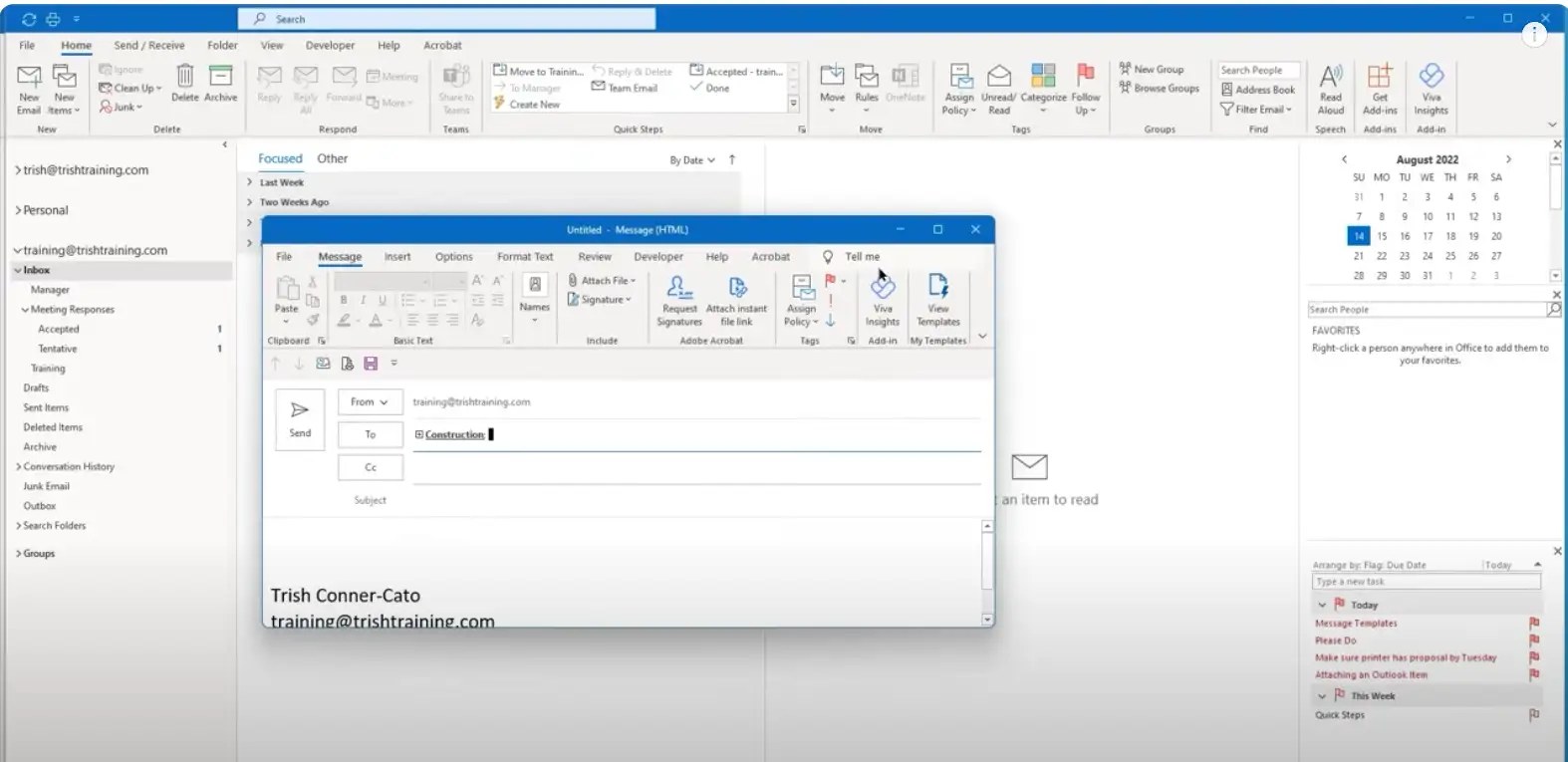Toggle Bold formatting in Basic Text
1568x762 pixels.
[x=344, y=300]
